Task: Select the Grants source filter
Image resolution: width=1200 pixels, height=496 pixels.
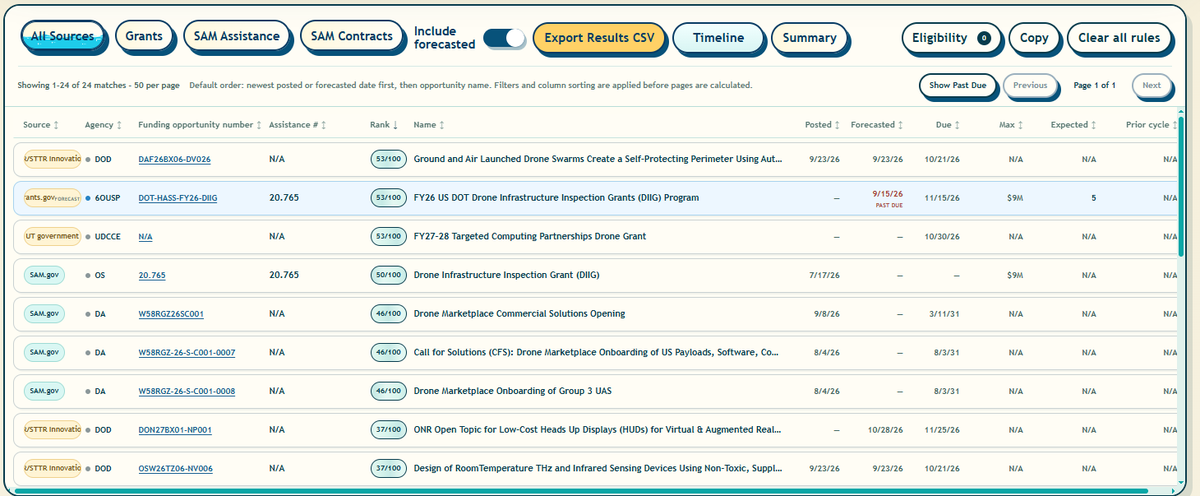Action: [x=144, y=37]
